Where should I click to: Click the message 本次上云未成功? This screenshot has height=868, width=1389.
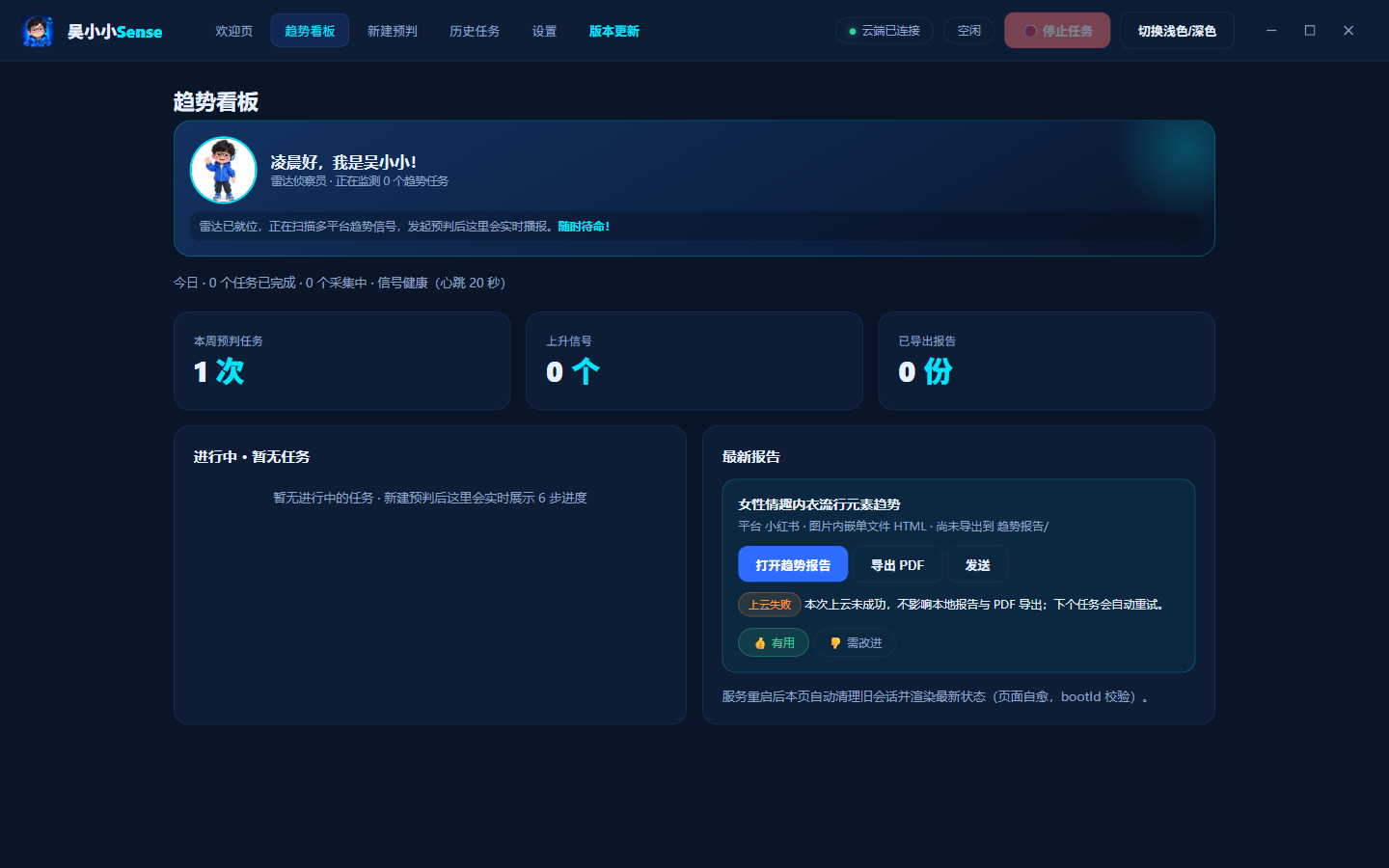click(x=986, y=605)
